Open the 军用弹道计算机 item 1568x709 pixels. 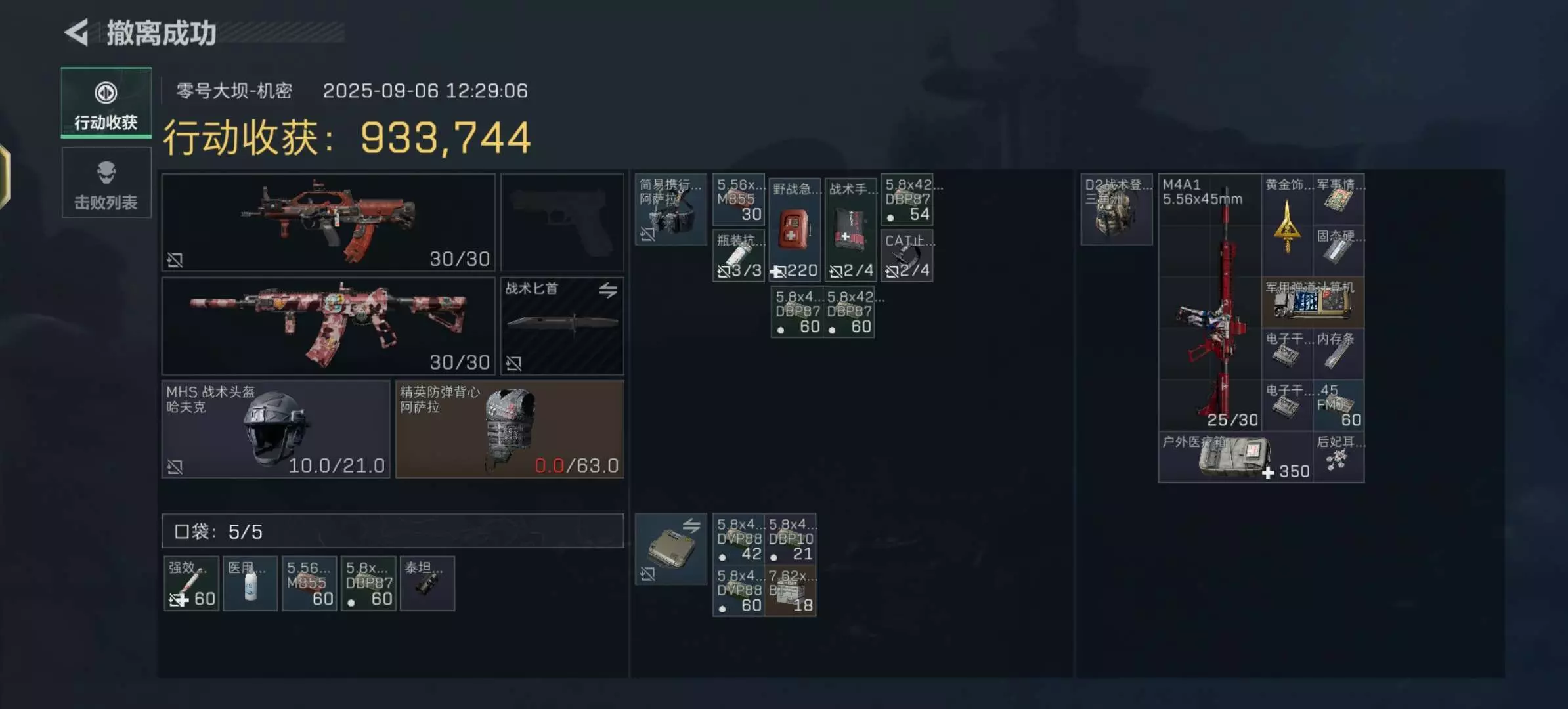pyautogui.click(x=1313, y=302)
